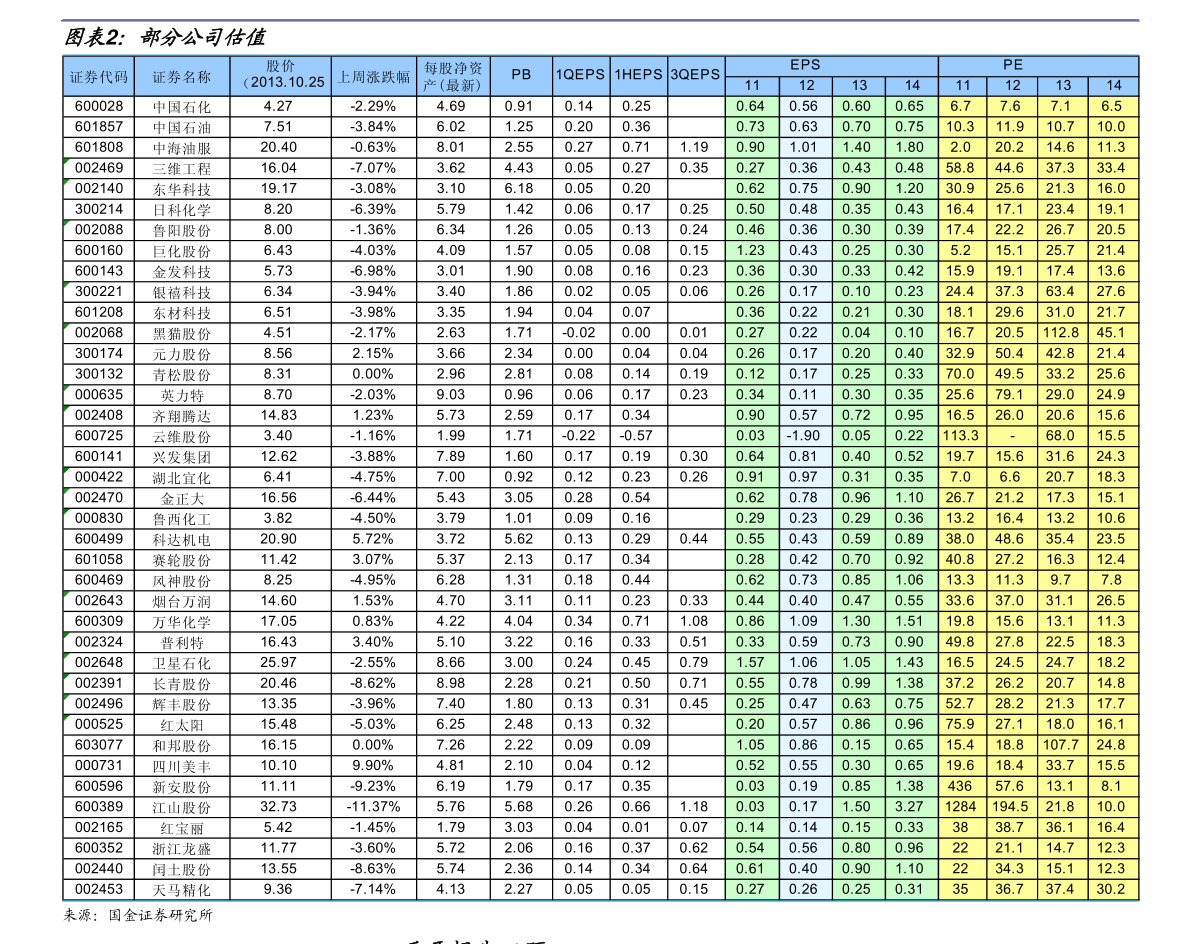Click the 5.72% weekly change for 科达机电

373,538
